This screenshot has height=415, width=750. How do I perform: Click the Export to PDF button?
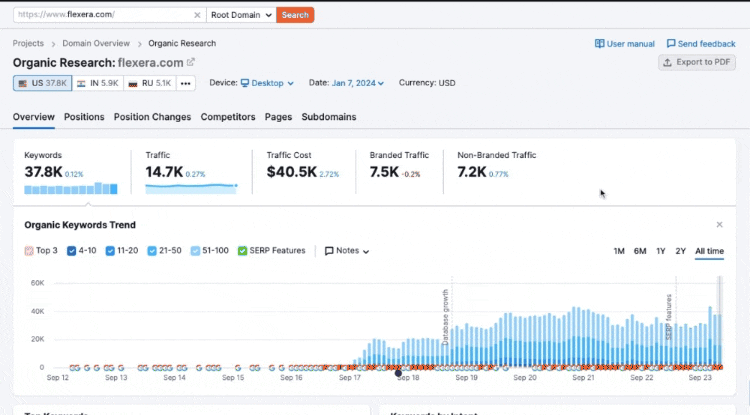[x=697, y=62]
